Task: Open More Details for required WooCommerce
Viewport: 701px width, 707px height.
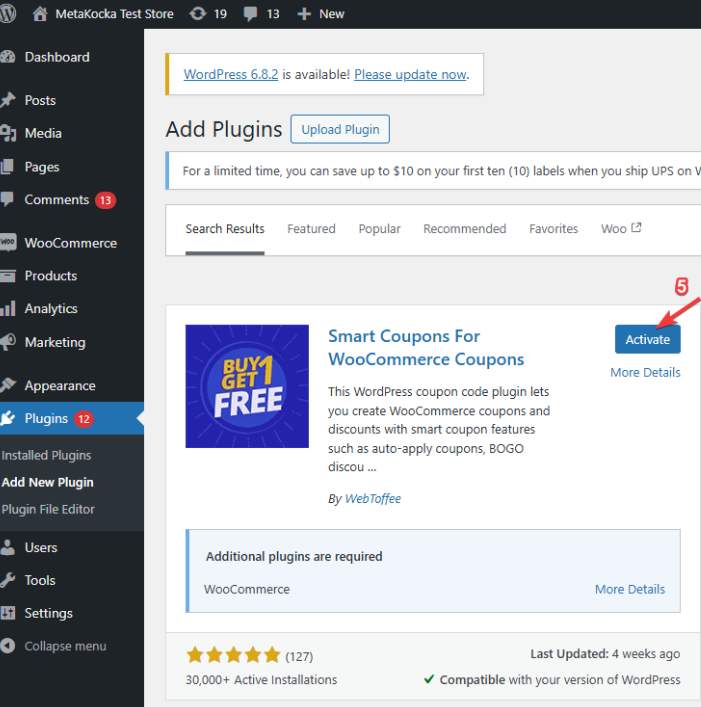Action: (x=630, y=589)
